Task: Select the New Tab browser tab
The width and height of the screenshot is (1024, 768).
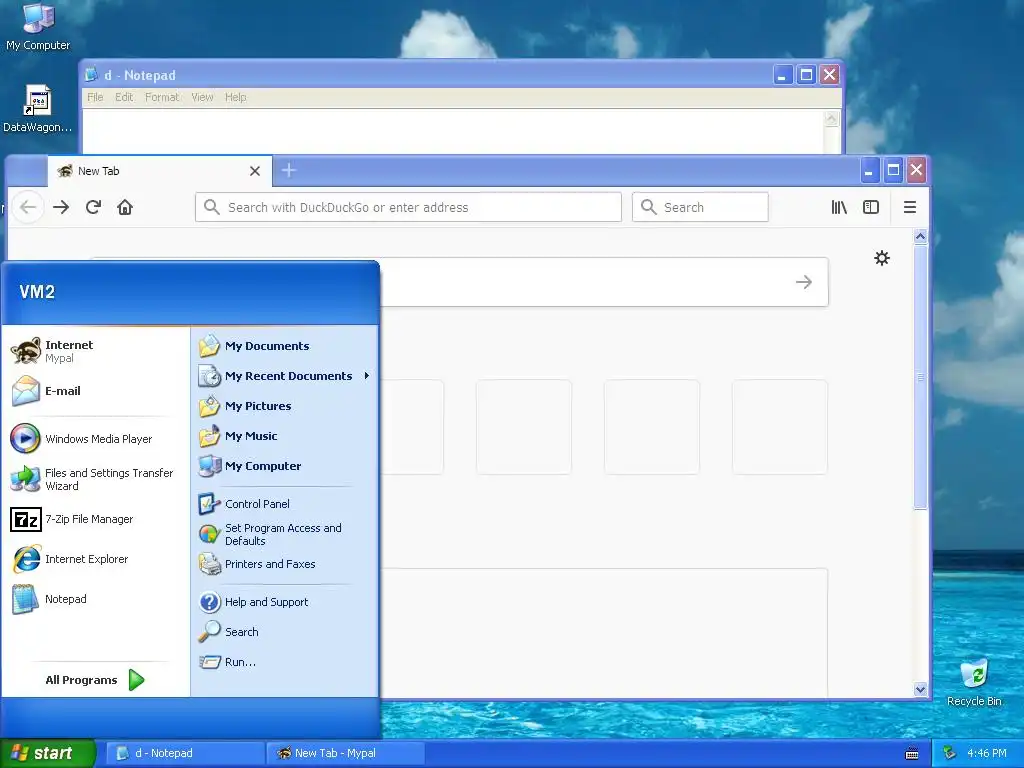Action: (160, 171)
